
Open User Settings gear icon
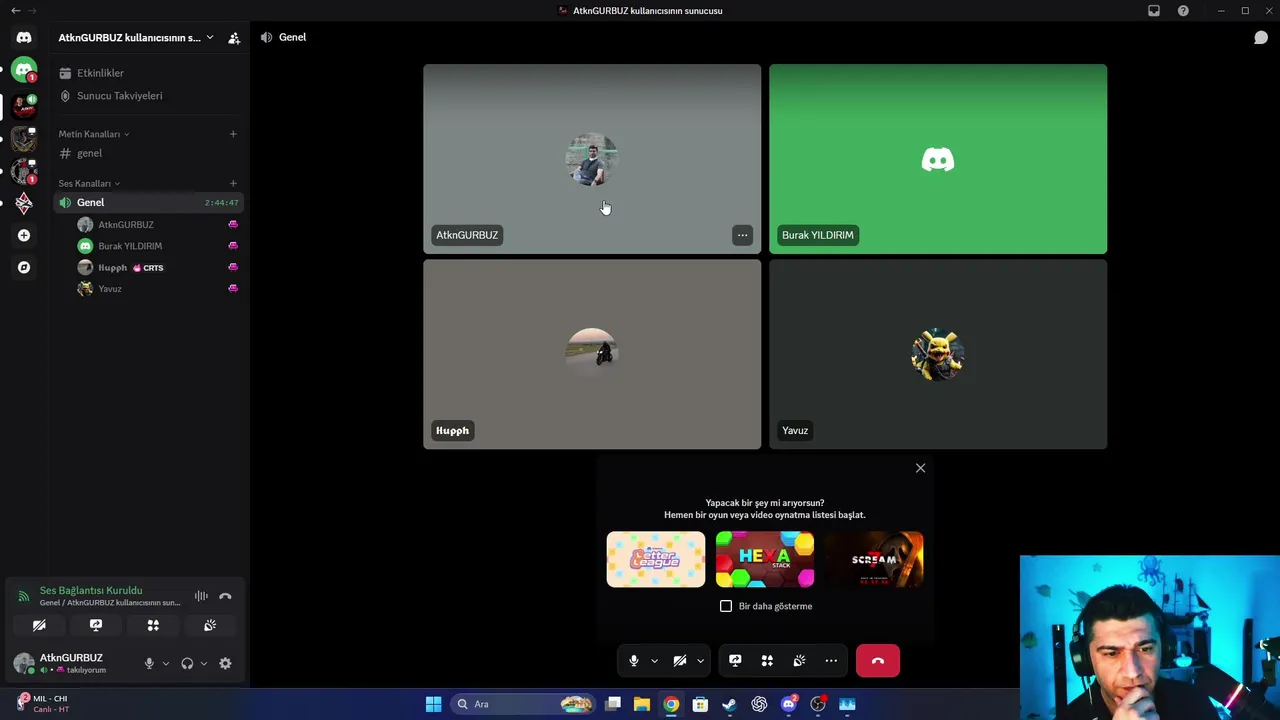(x=225, y=663)
